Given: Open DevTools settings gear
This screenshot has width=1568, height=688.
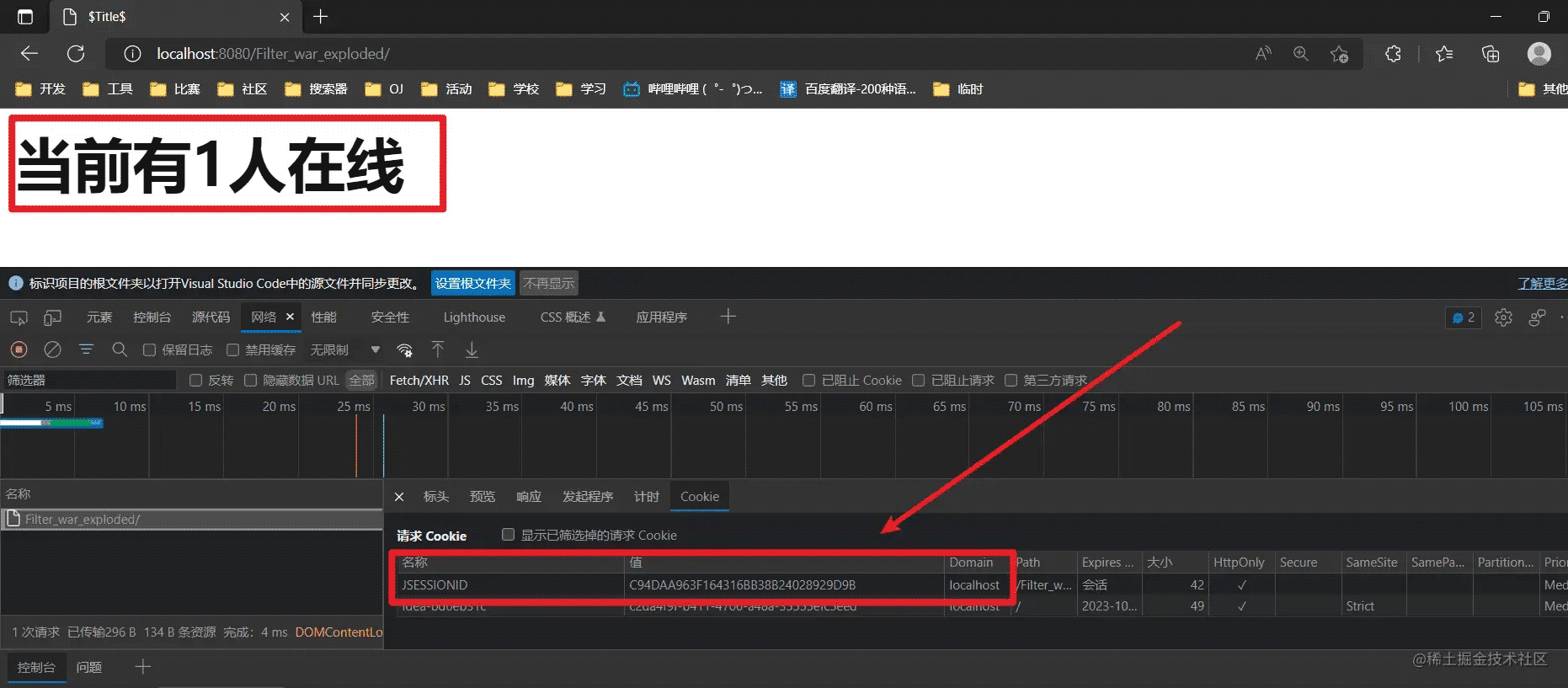Looking at the screenshot, I should click(1503, 317).
